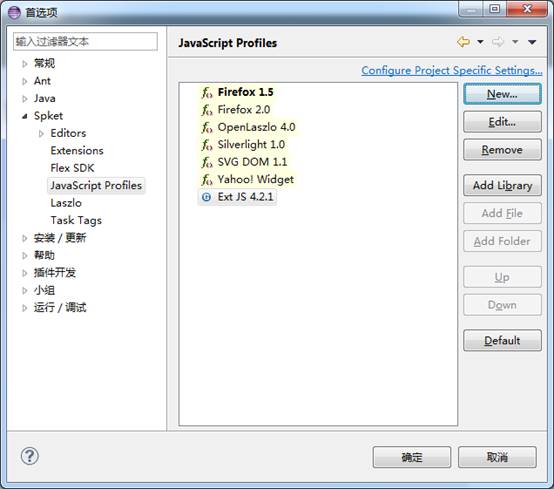Click the Add File button
The image size is (554, 489).
click(x=502, y=213)
